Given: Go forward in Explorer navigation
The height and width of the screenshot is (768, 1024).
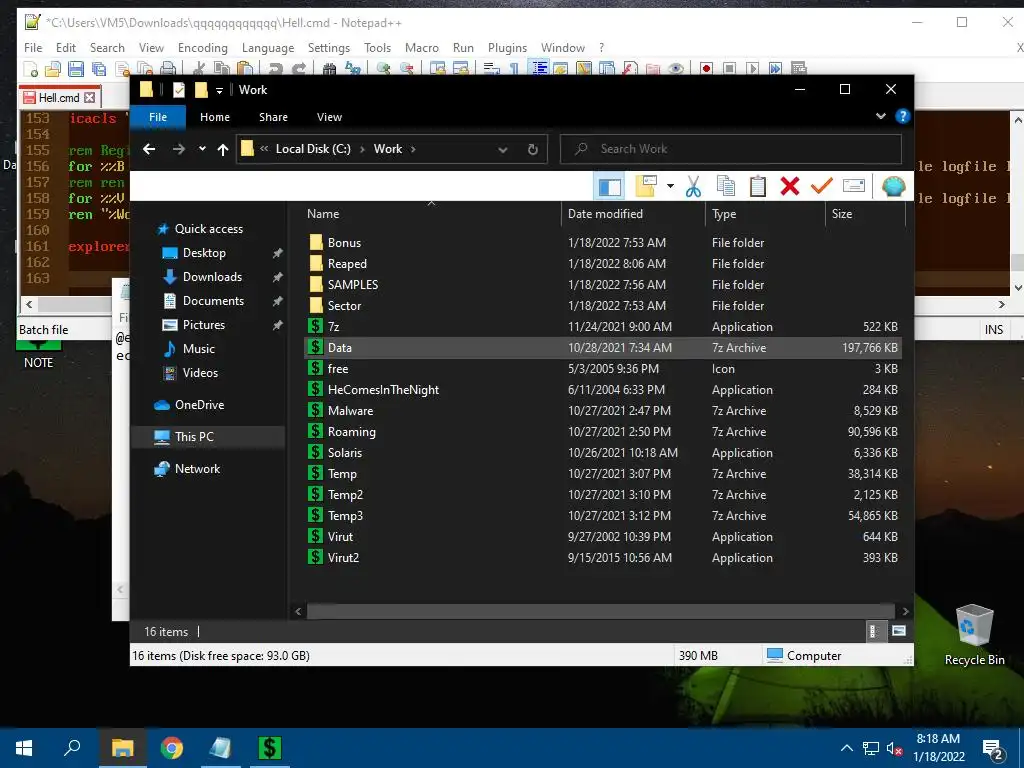Looking at the screenshot, I should (178, 149).
